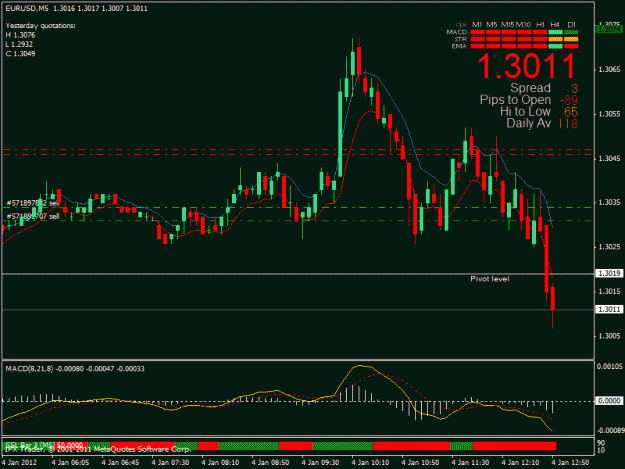625x469 pixels.
Task: Click the red MACD M1 signal cell
Action: coord(478,32)
